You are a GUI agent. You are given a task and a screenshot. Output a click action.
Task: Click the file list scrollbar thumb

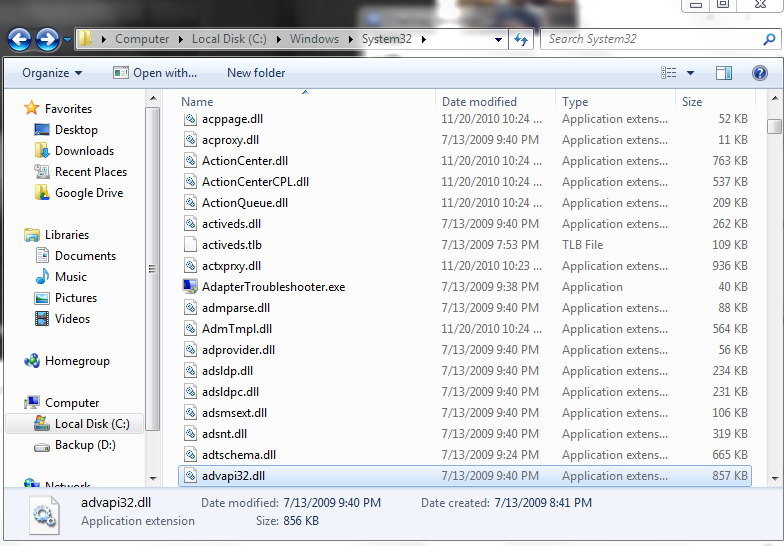(774, 126)
